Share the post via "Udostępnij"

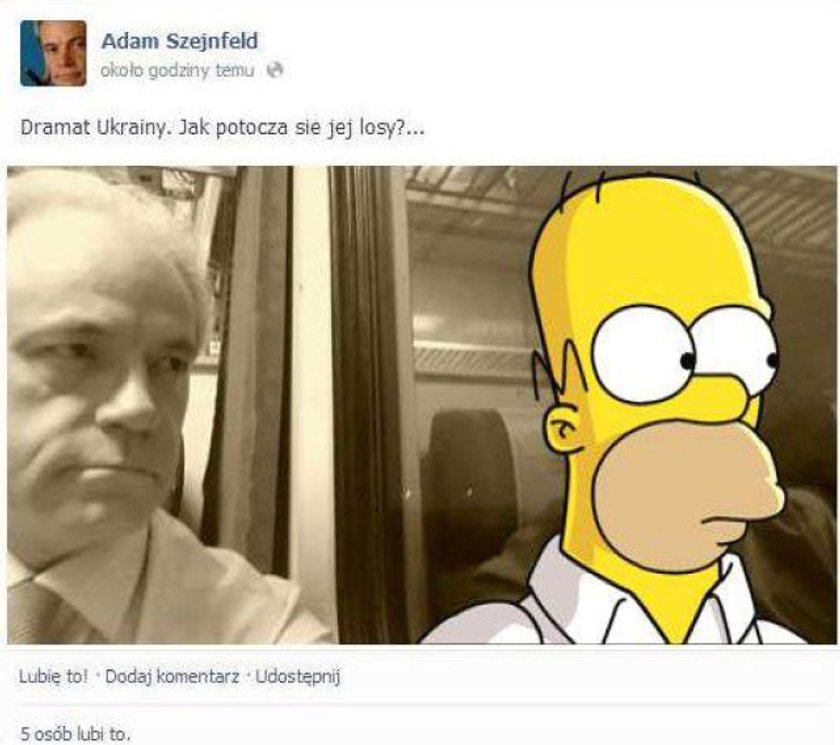click(297, 676)
